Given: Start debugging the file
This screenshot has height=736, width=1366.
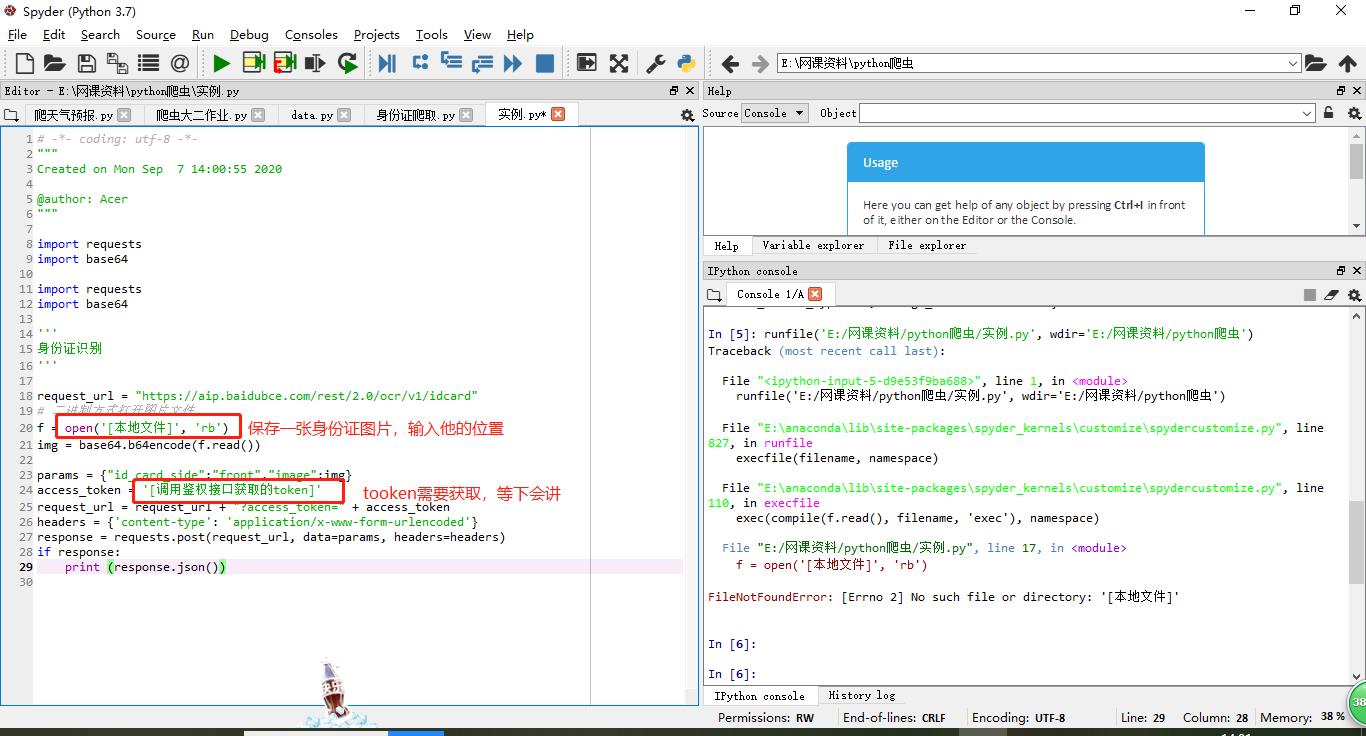Looking at the screenshot, I should point(387,63).
